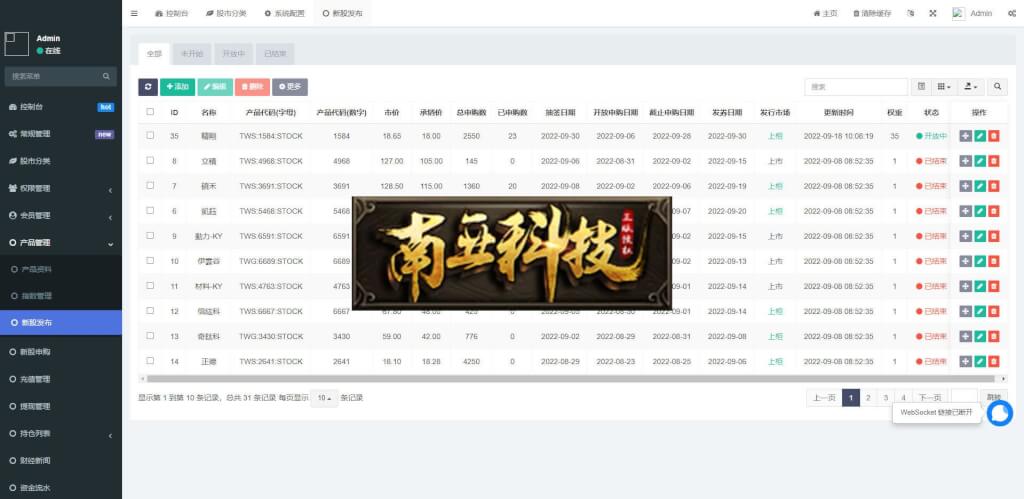Check the checkbox for row ID 14
The image size is (1024, 499).
[x=150, y=361]
